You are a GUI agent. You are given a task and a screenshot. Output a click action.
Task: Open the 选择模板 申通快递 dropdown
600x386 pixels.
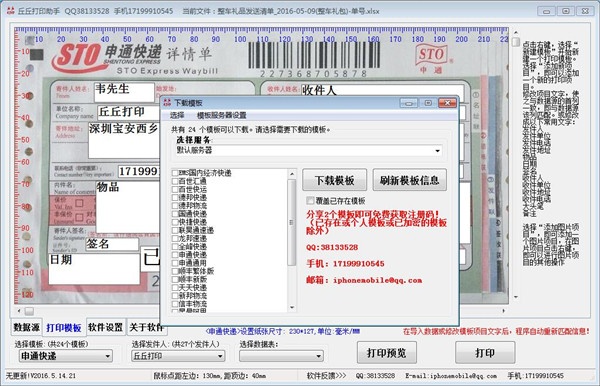click(x=108, y=356)
